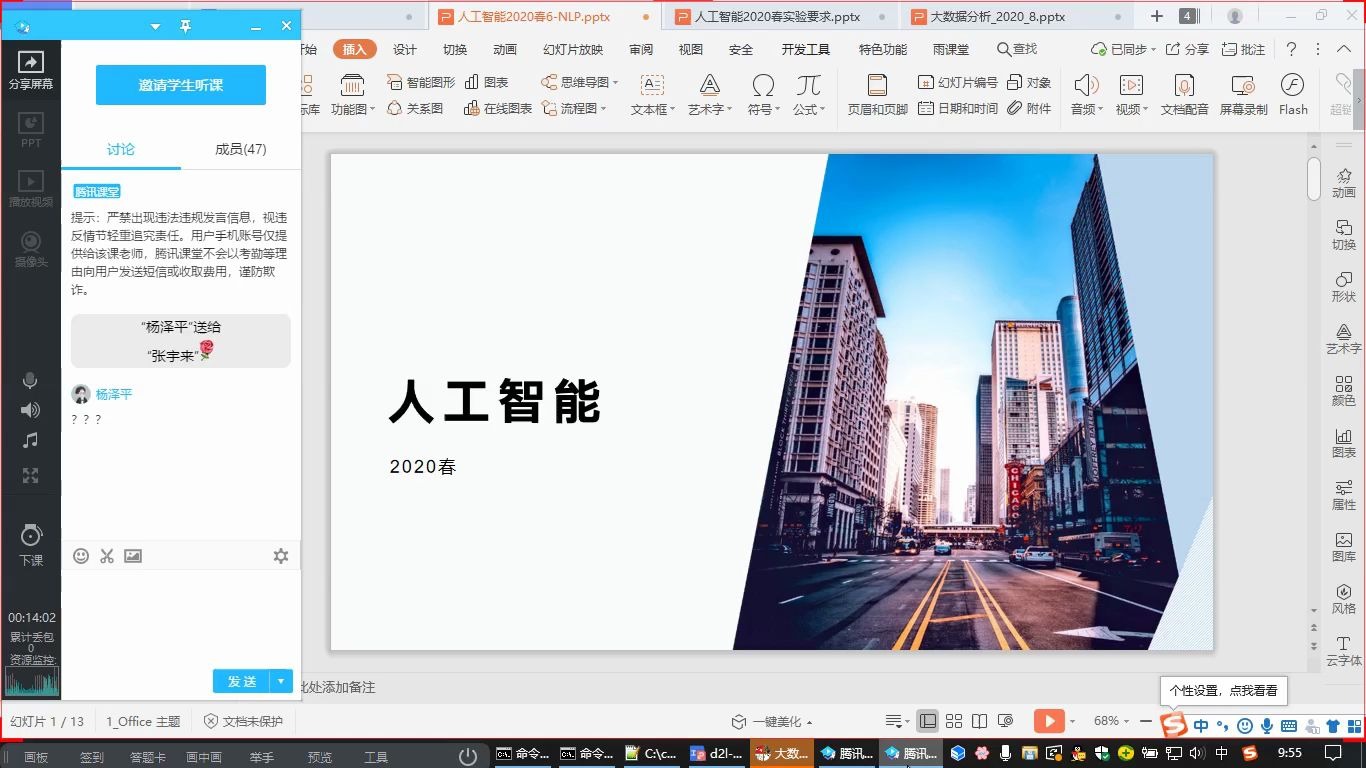The width and height of the screenshot is (1366, 768).
Task: Start slideshow with orange play button
Action: point(1048,721)
